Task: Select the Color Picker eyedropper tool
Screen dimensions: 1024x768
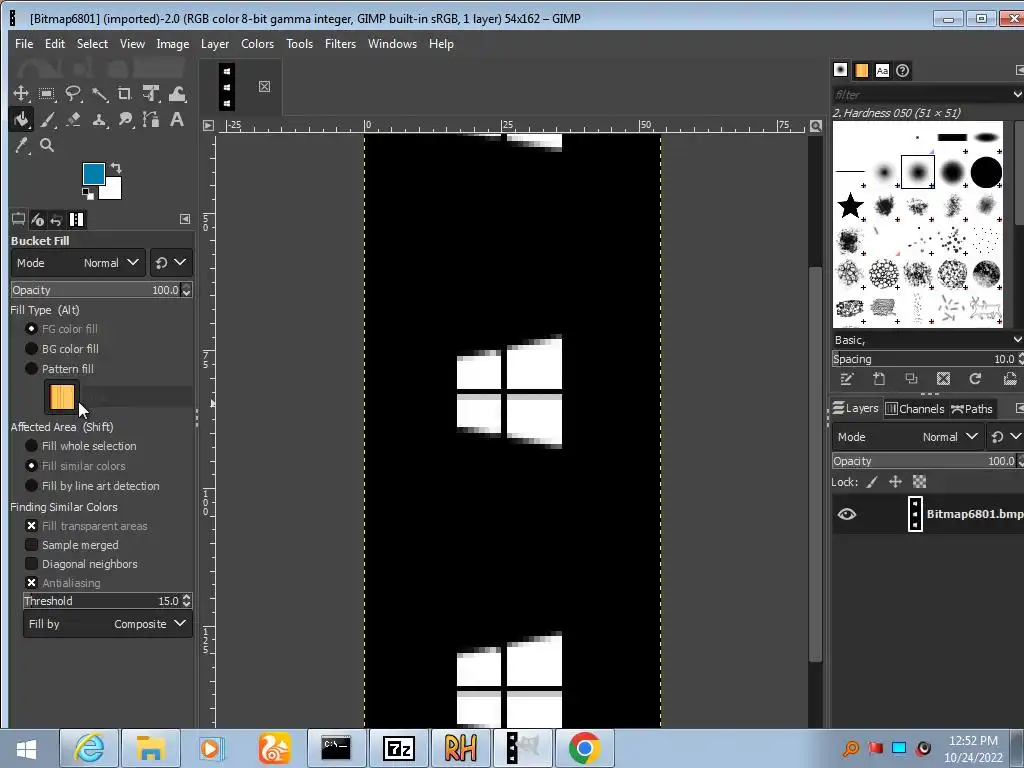Action: 21,146
